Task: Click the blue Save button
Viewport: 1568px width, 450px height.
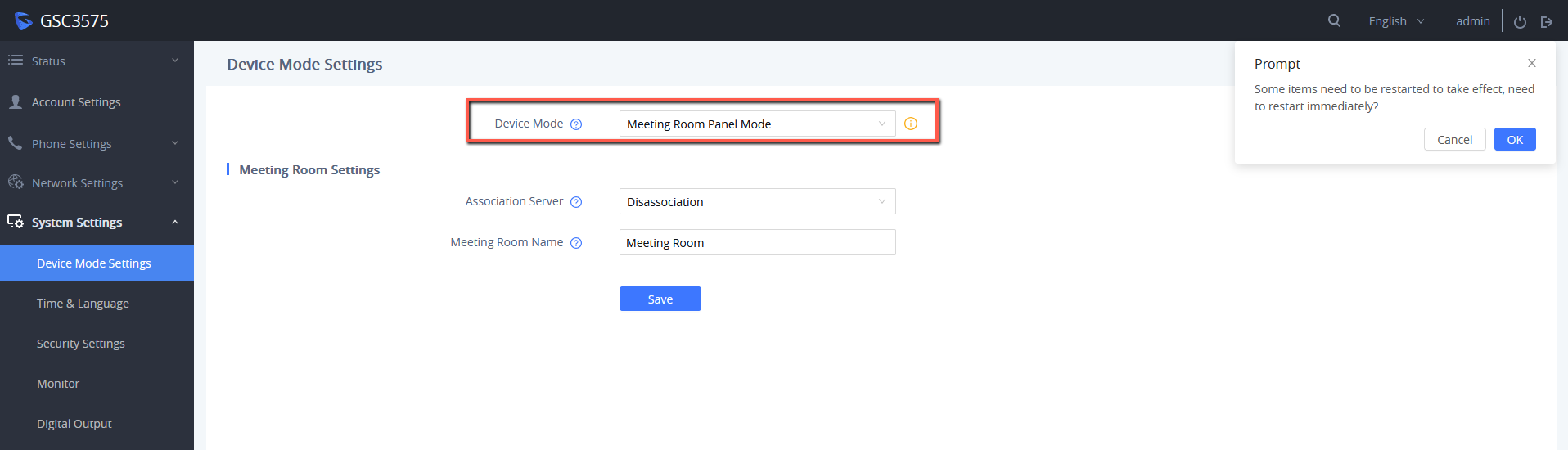Action: pos(660,299)
